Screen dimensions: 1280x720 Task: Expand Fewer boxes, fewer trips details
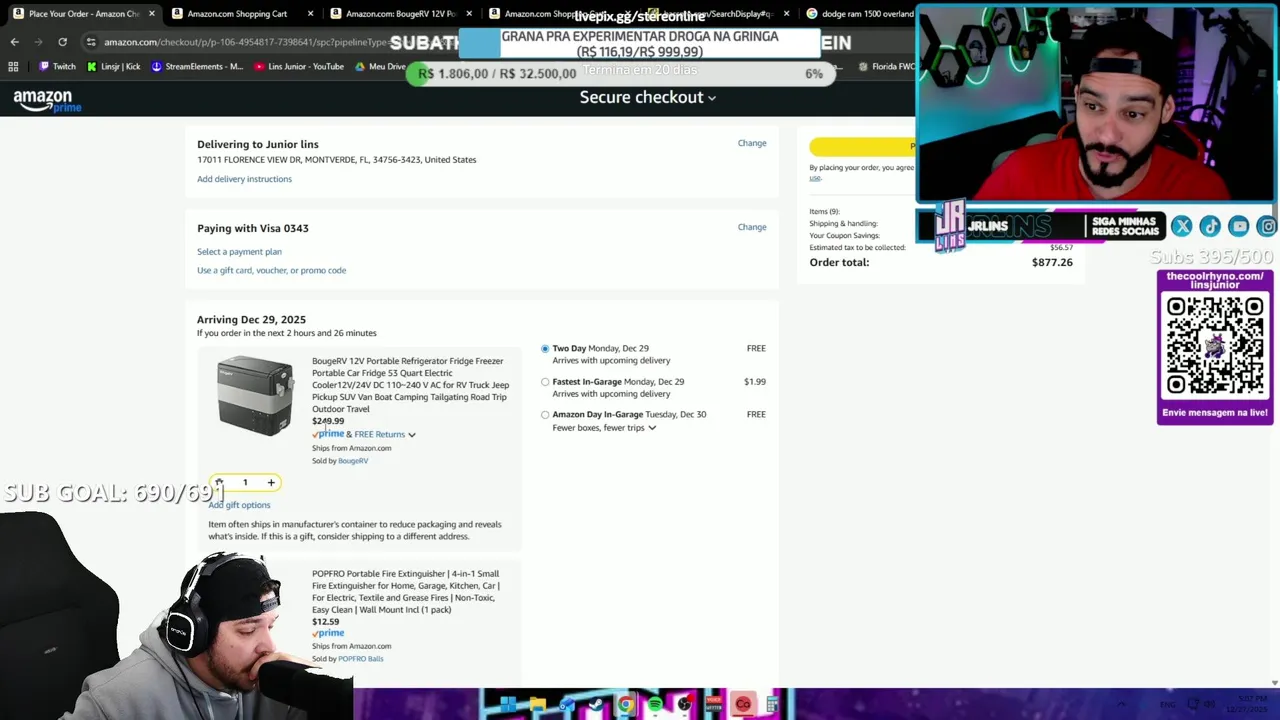(652, 428)
